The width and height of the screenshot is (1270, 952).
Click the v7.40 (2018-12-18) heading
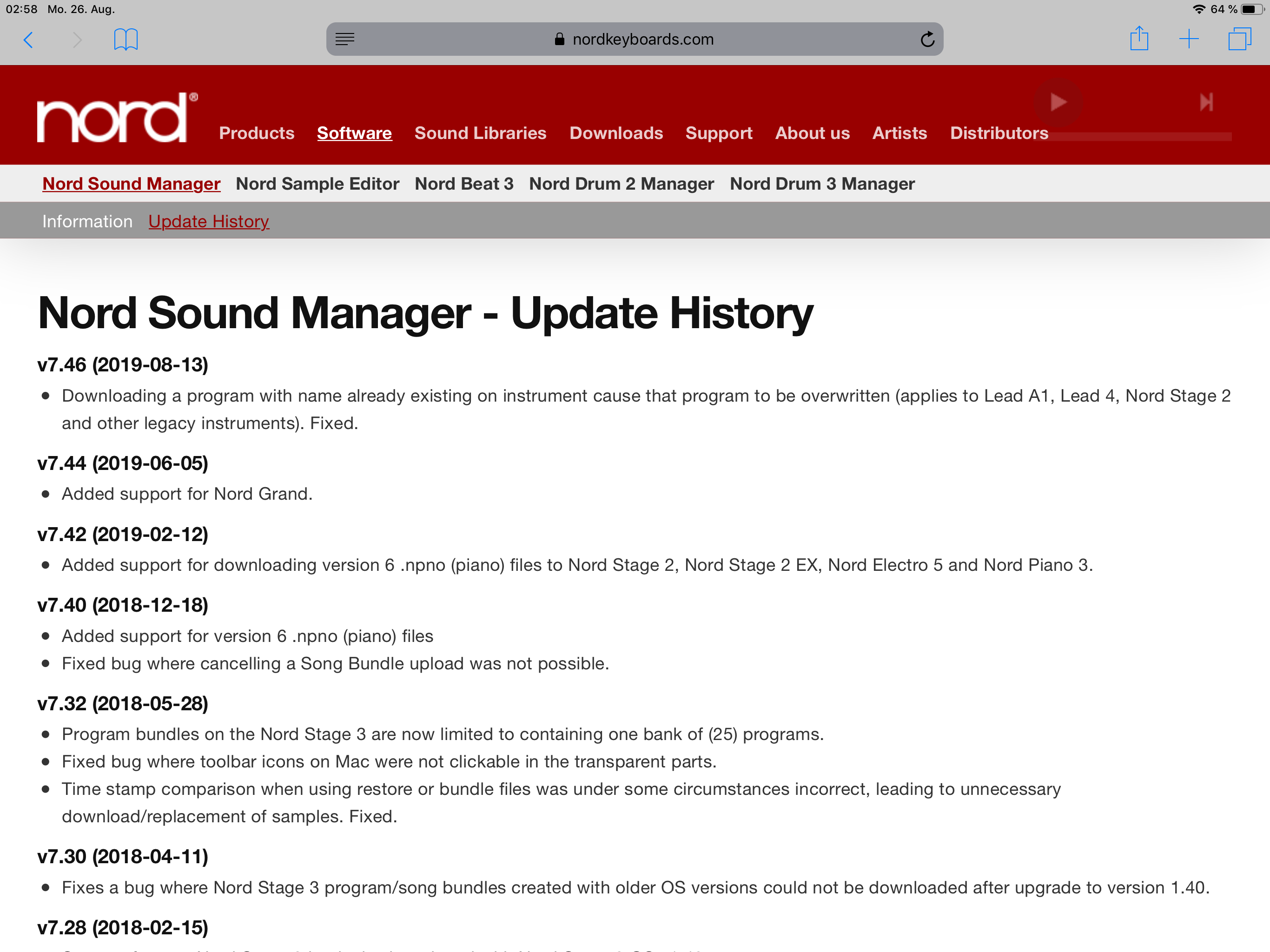123,605
